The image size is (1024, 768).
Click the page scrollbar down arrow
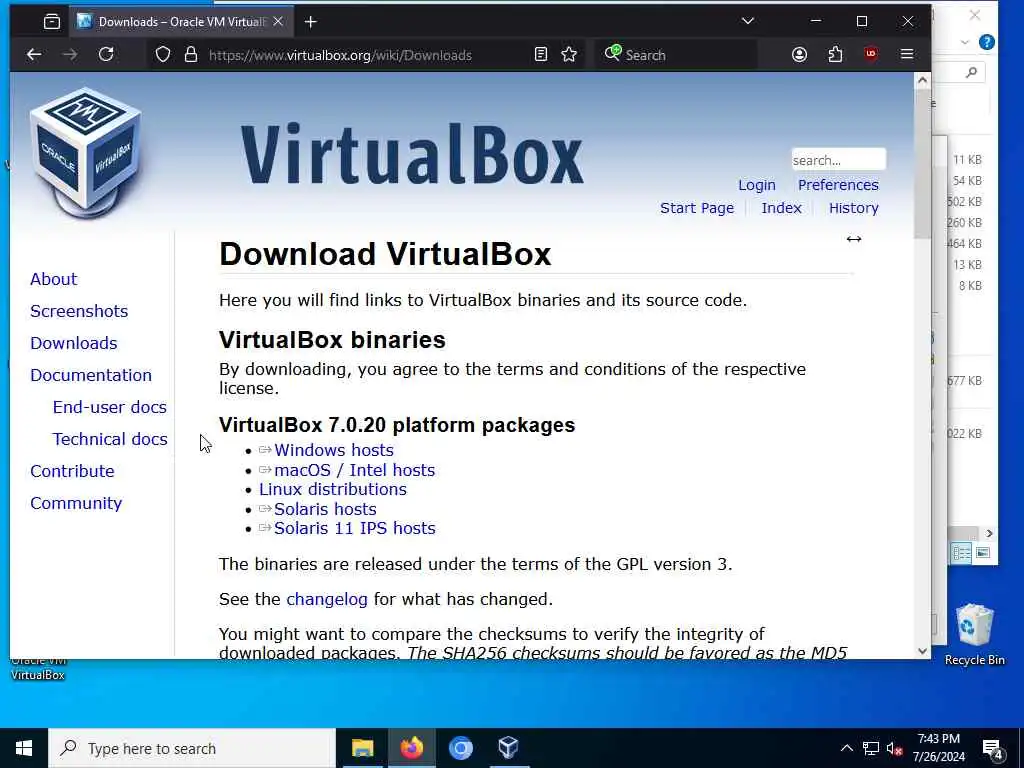pyautogui.click(x=922, y=650)
